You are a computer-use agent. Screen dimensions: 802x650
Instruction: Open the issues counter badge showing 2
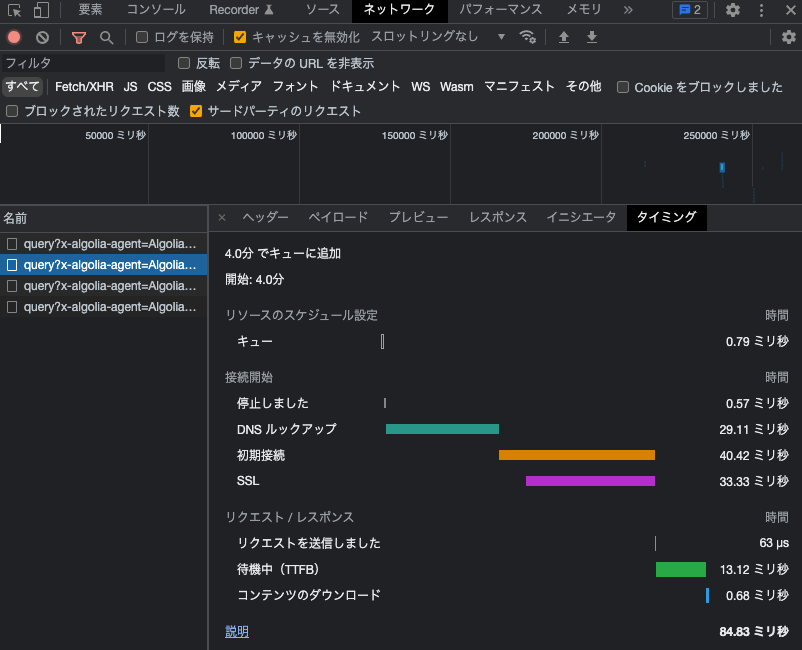[x=689, y=10]
